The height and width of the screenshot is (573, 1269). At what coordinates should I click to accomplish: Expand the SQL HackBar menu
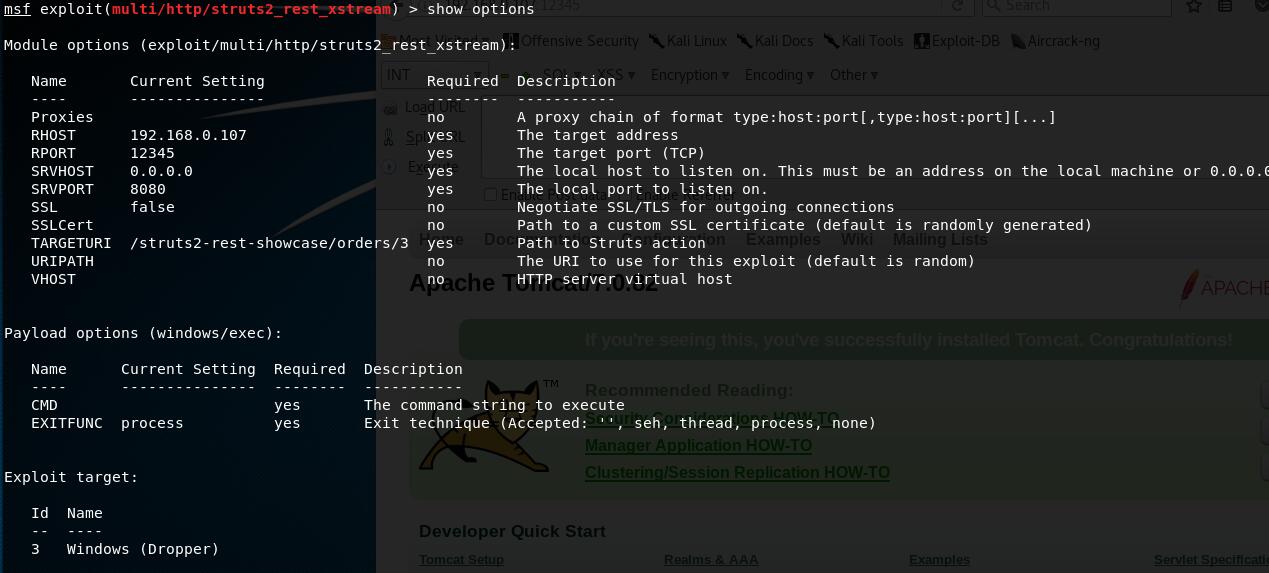(562, 75)
